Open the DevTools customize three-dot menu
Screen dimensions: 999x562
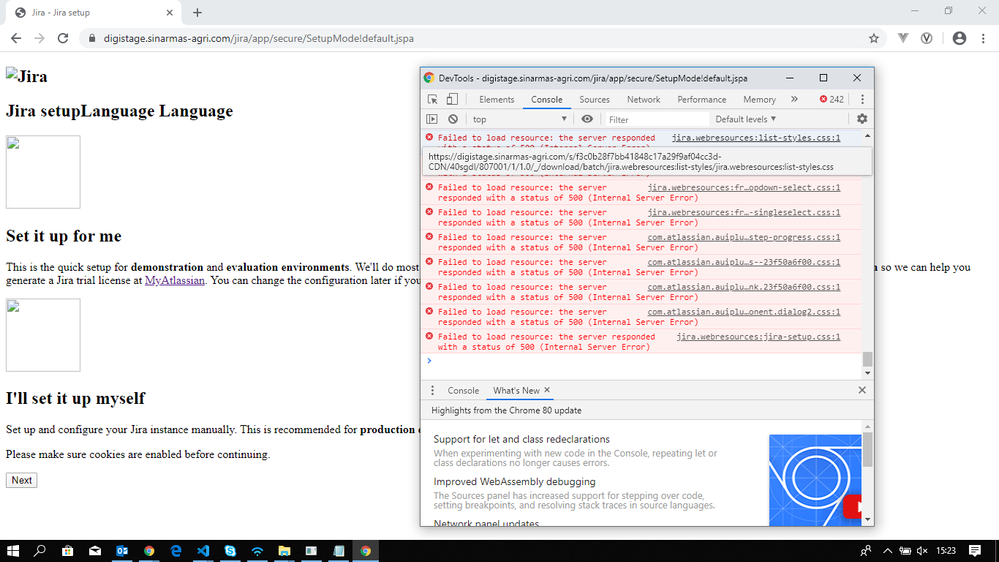point(863,99)
